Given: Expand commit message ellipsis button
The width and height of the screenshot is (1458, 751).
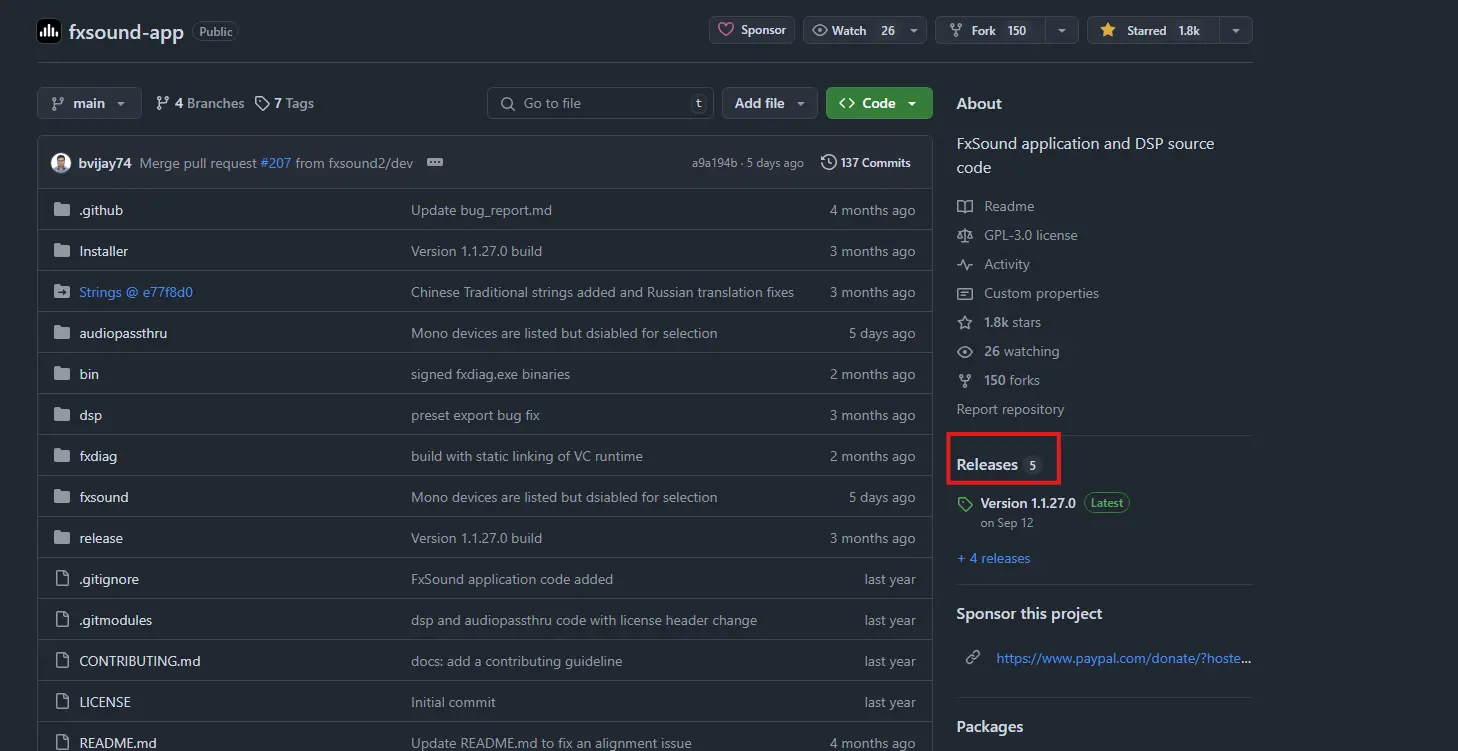Looking at the screenshot, I should (x=434, y=162).
